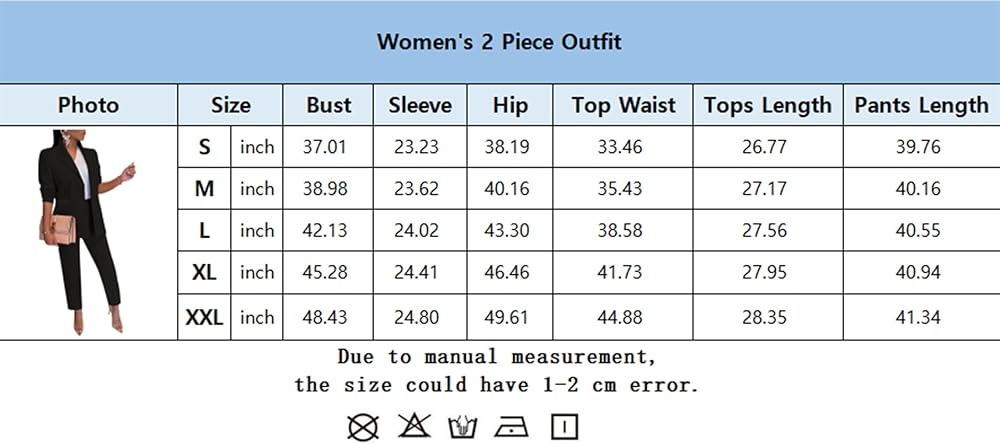Viewport: 1000px width, 444px height.
Task: Click the Hip column header
Action: tap(510, 105)
